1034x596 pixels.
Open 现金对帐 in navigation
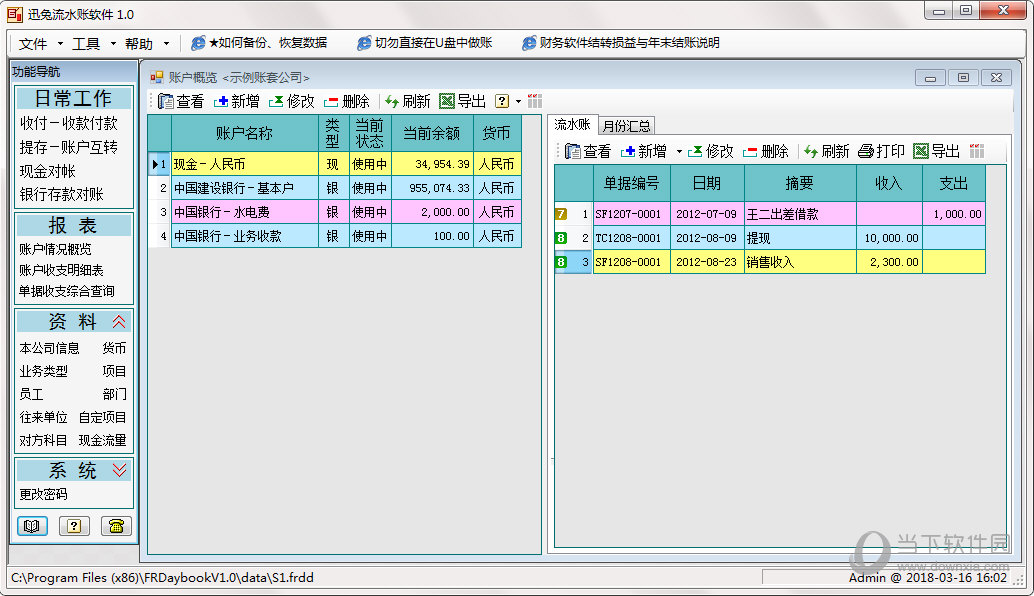pyautogui.click(x=47, y=171)
